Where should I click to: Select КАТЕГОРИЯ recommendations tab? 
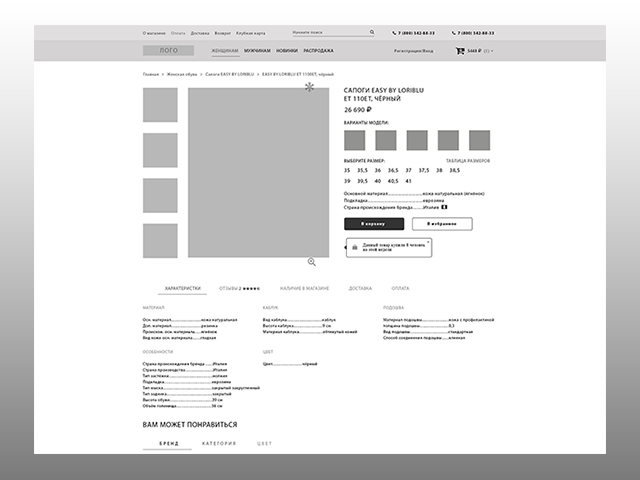pyautogui.click(x=219, y=444)
